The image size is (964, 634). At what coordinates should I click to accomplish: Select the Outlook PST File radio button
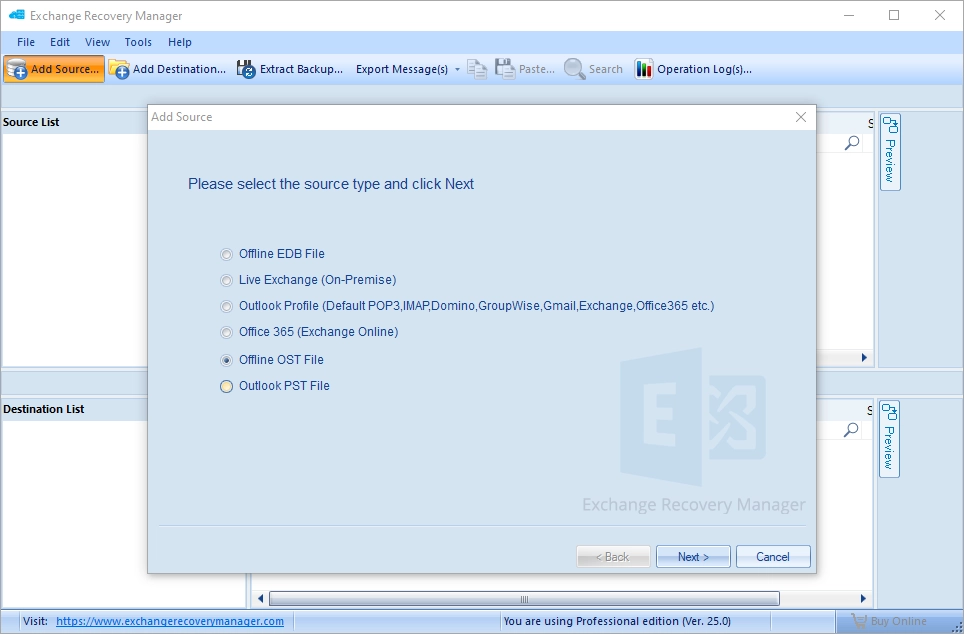coord(227,386)
